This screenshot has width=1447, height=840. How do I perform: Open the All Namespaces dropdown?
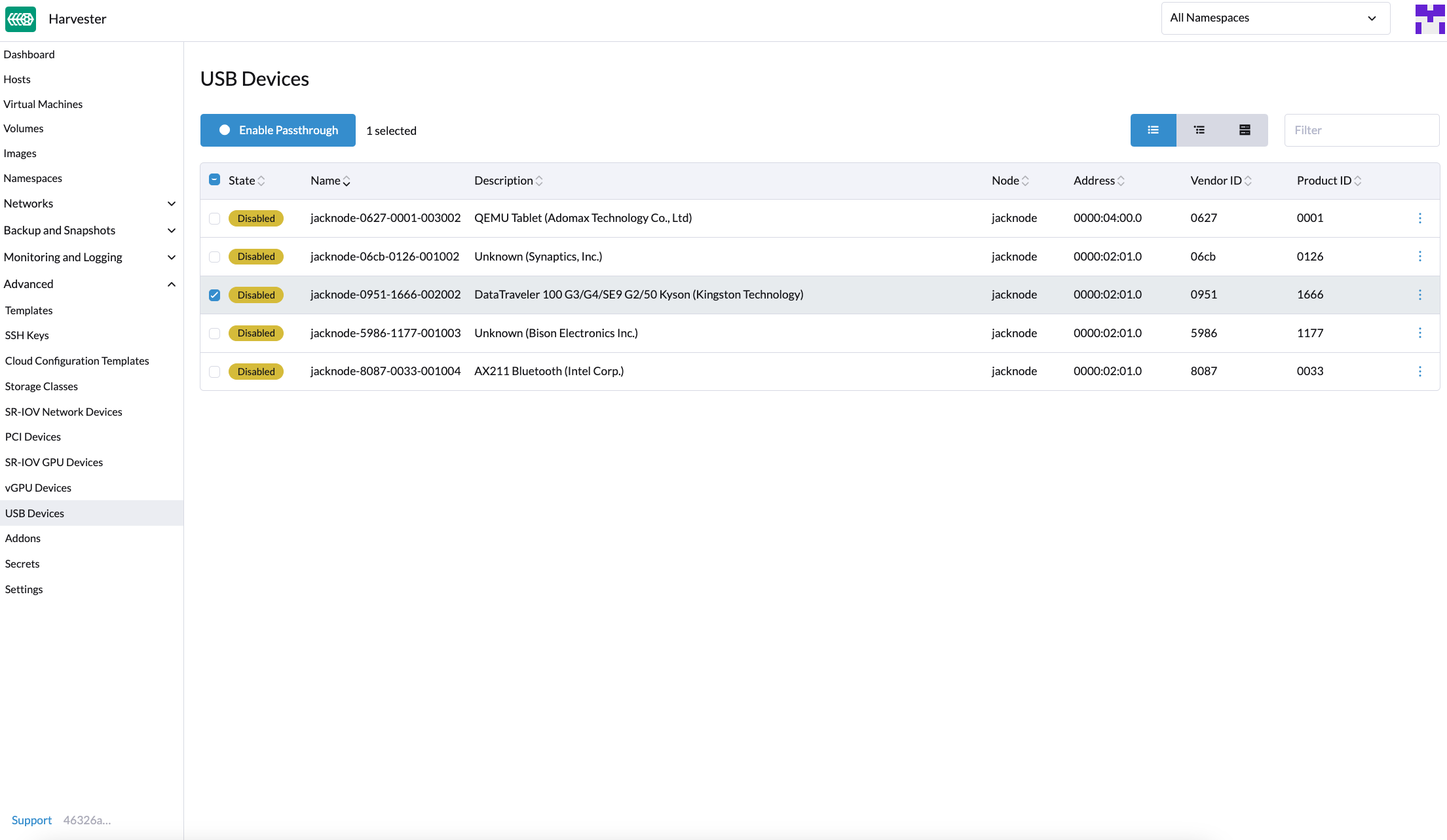point(1275,17)
